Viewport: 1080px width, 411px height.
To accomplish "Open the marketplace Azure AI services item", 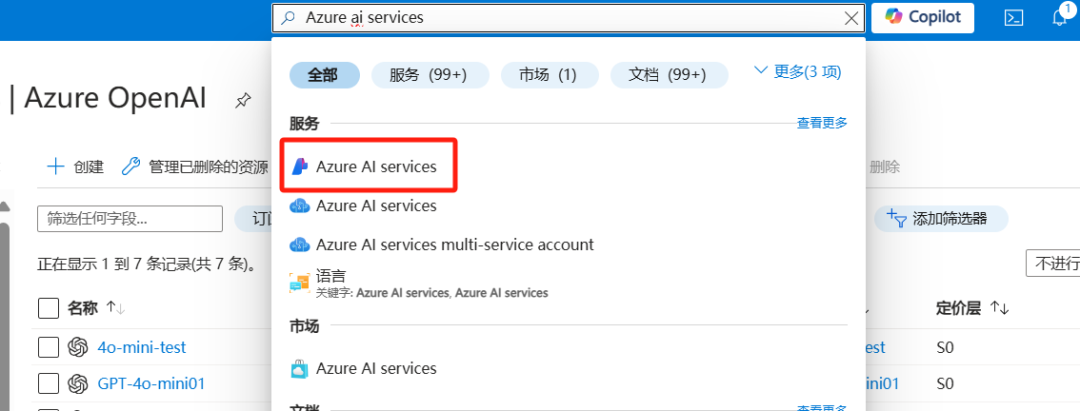I will tap(376, 368).
